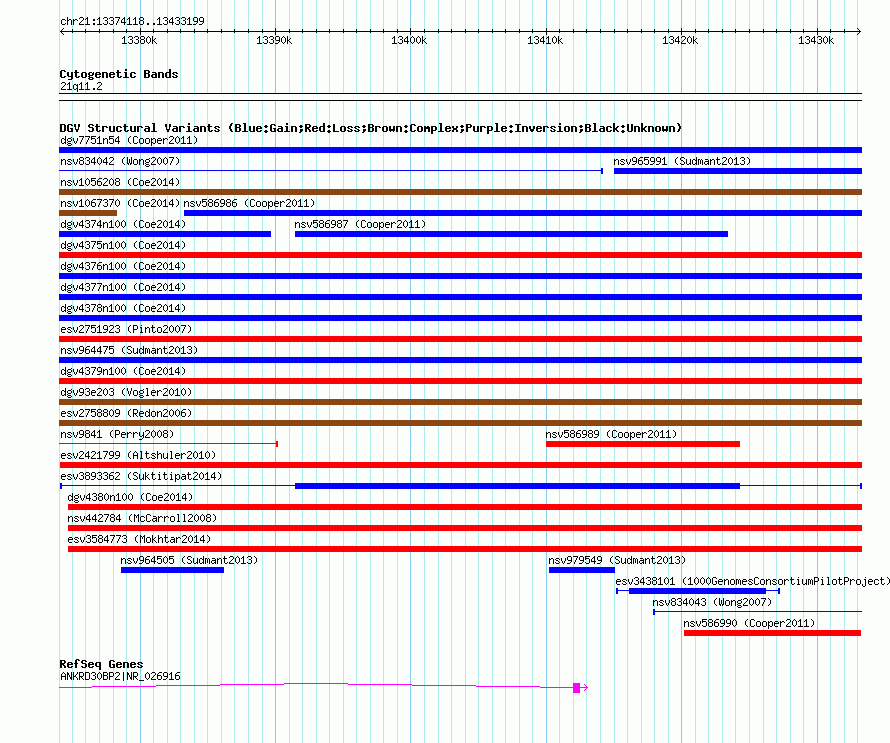This screenshot has width=890, height=743.
Task: Select the blue bar under nsv979549
Action: tap(582, 570)
